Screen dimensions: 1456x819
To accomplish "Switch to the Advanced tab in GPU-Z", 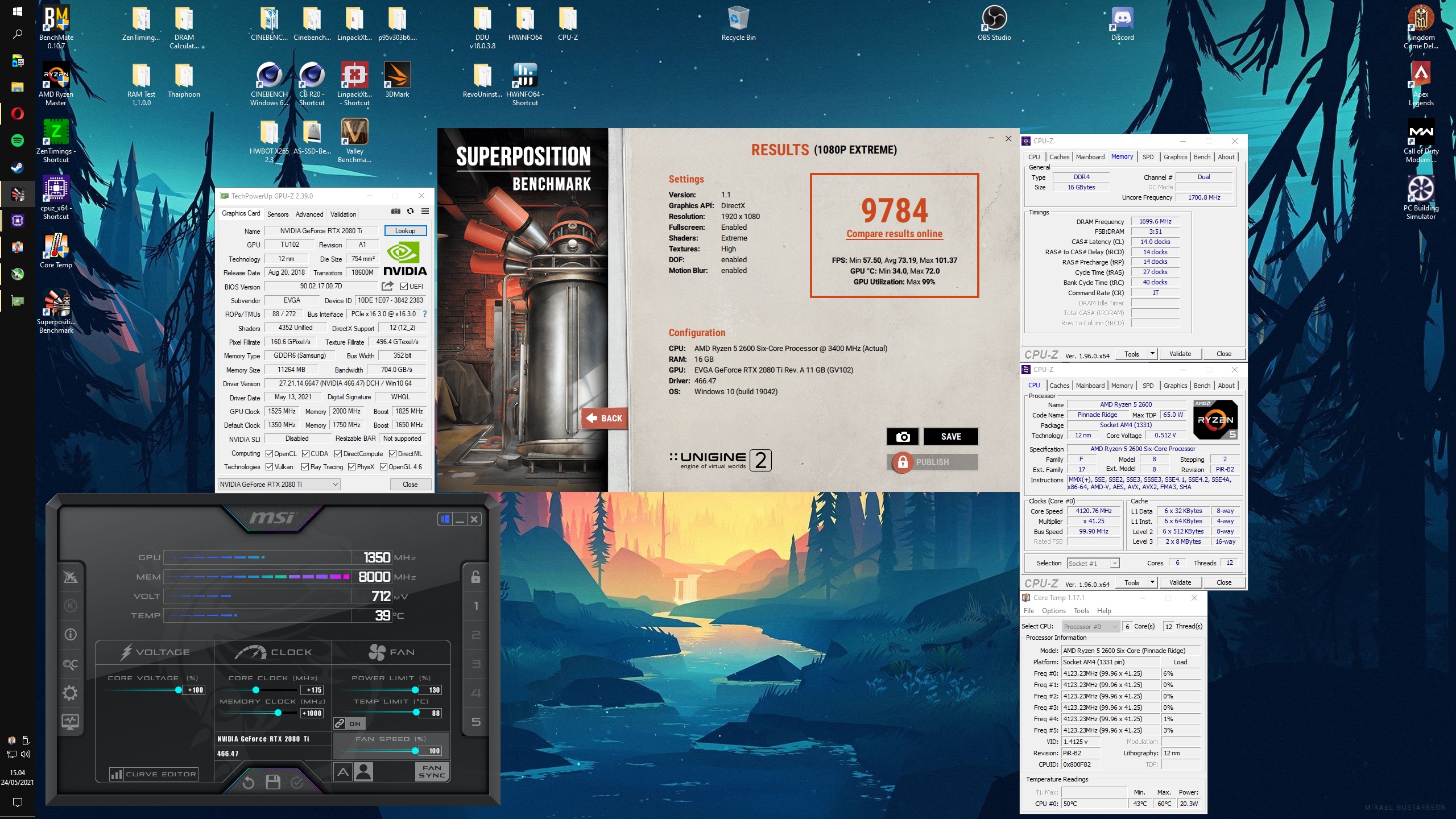I will point(309,214).
